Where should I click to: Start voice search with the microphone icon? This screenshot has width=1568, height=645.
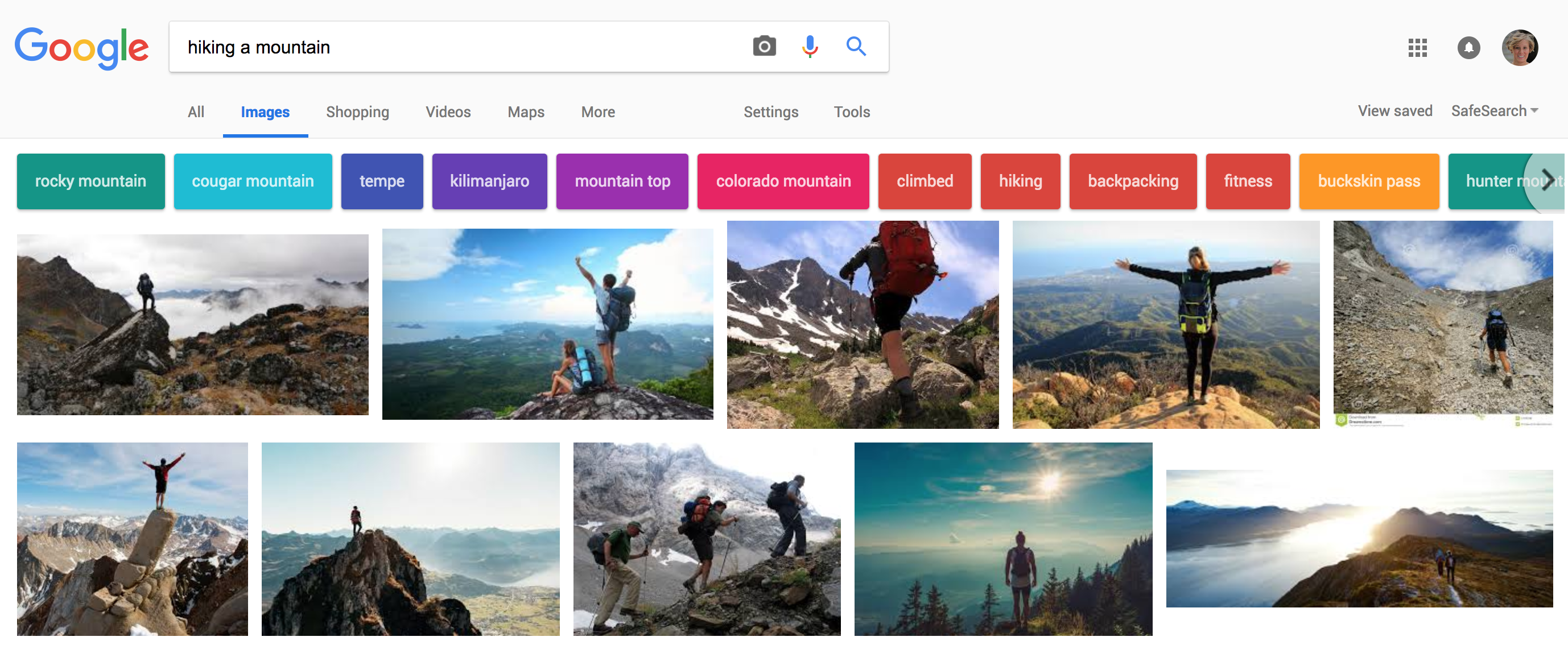click(x=810, y=46)
